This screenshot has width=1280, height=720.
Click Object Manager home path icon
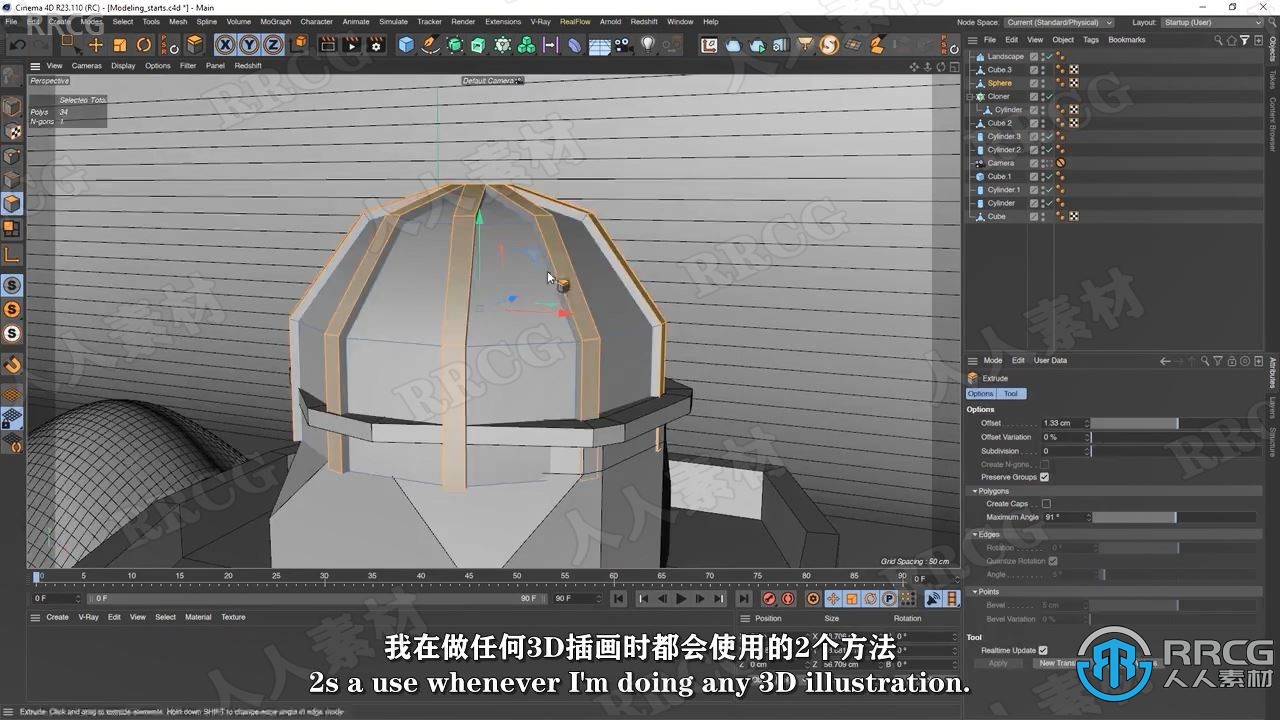(x=1231, y=40)
